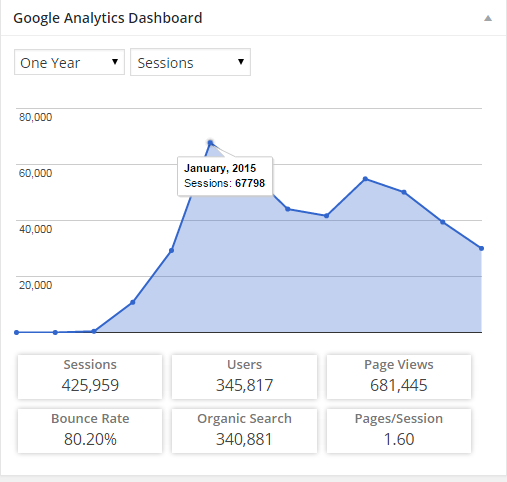
Task: Click the 80,000 axis label
Action: 35,117
